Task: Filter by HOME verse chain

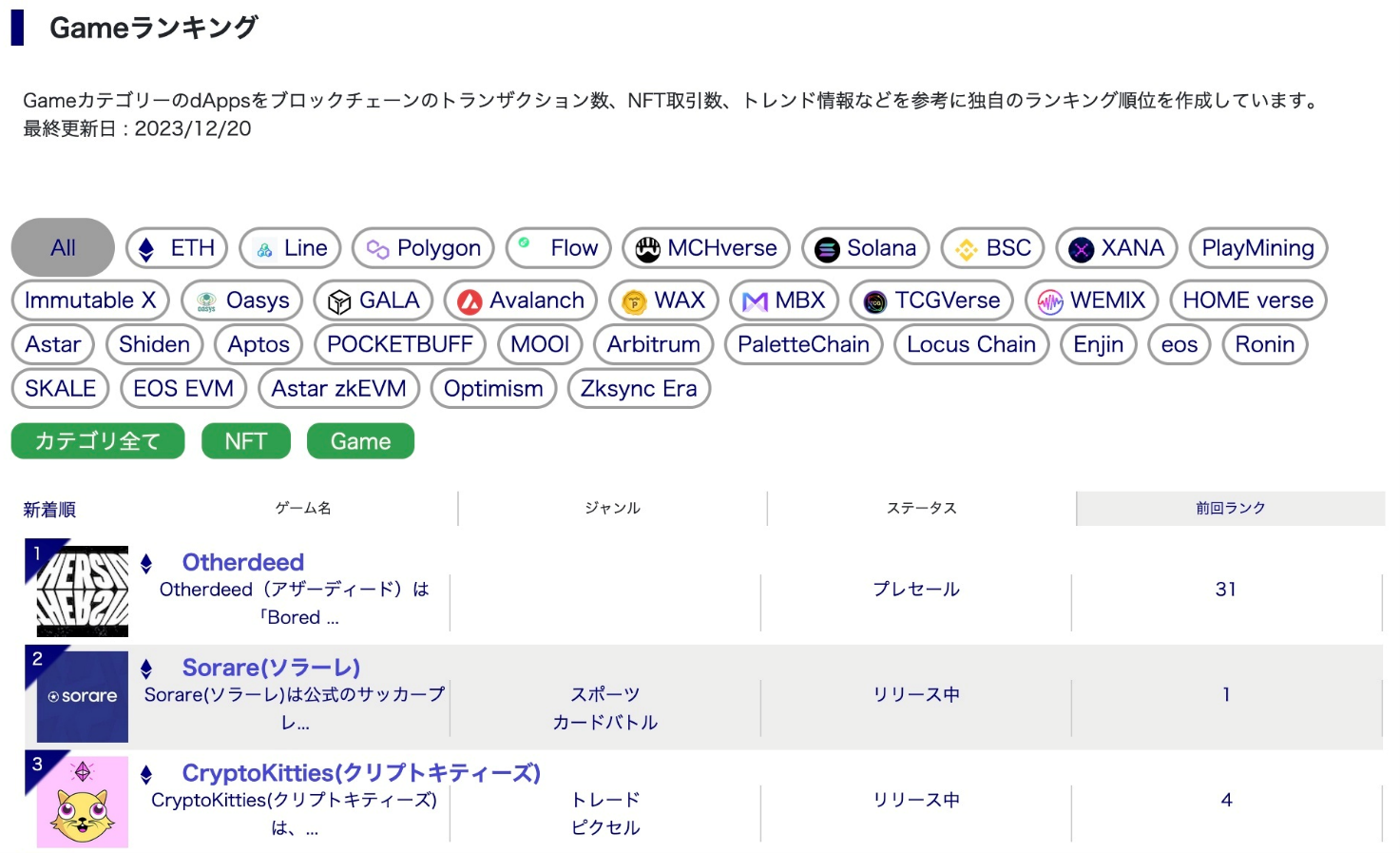Action: pyautogui.click(x=1248, y=300)
